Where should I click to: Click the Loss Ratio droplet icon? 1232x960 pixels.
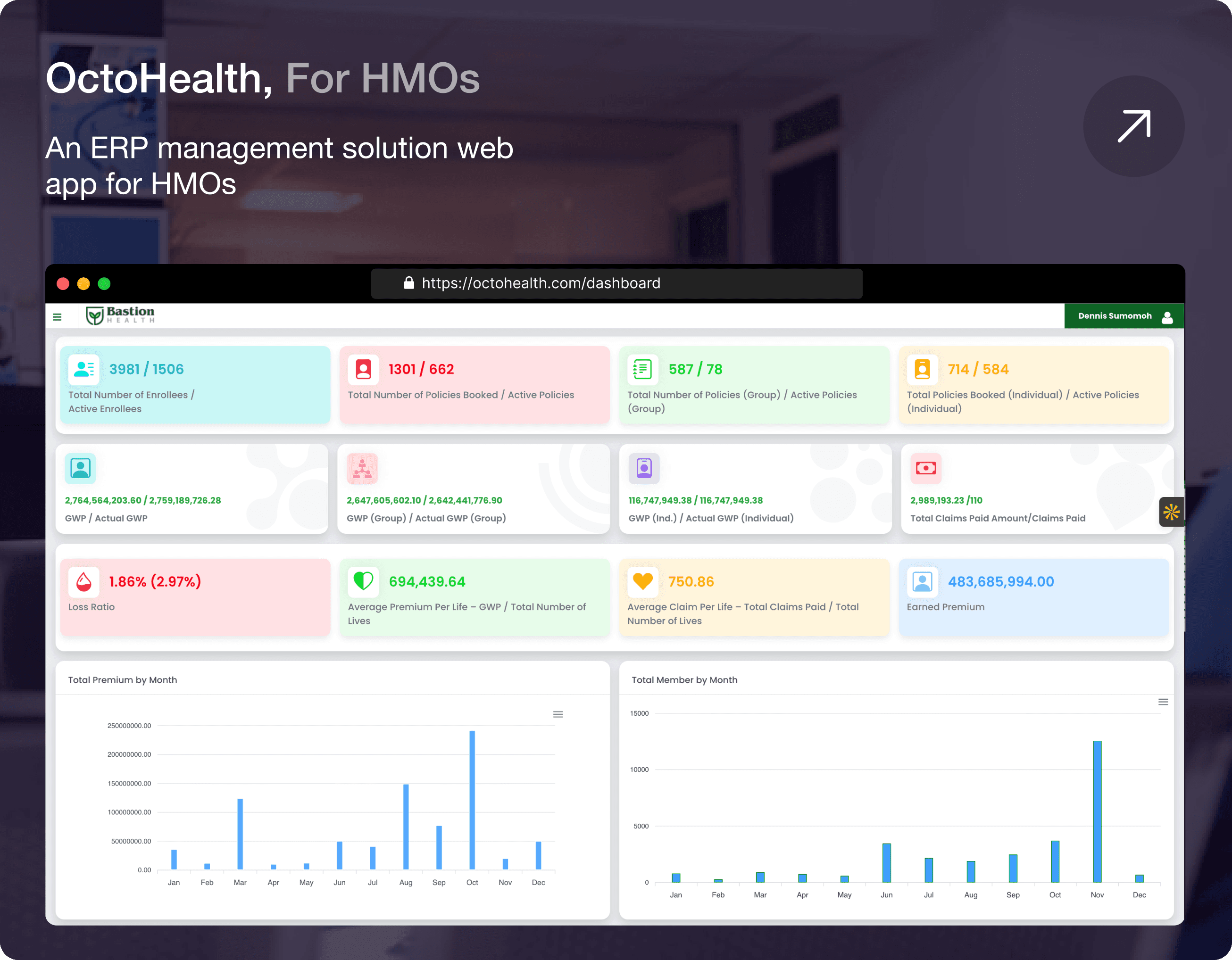pos(83,581)
